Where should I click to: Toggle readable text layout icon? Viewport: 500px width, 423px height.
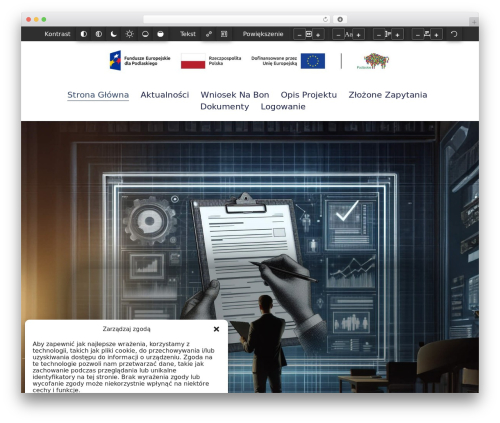(x=224, y=34)
